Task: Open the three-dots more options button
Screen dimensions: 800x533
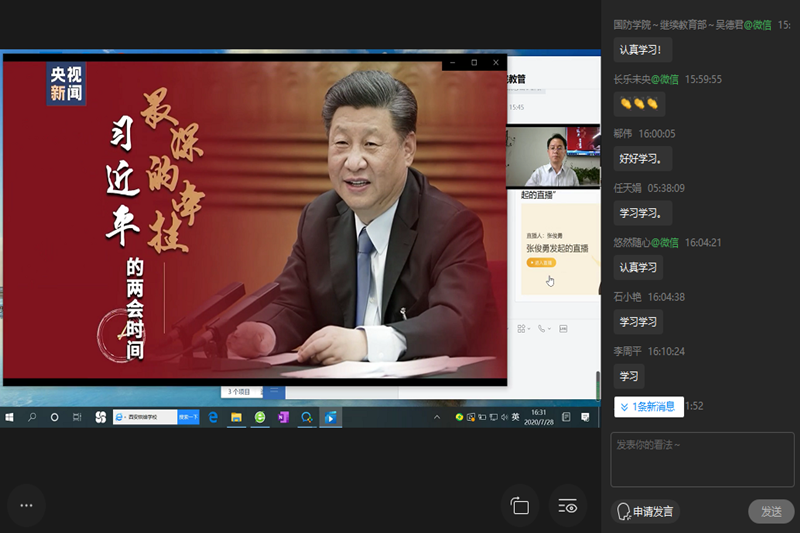Action: pyautogui.click(x=27, y=506)
